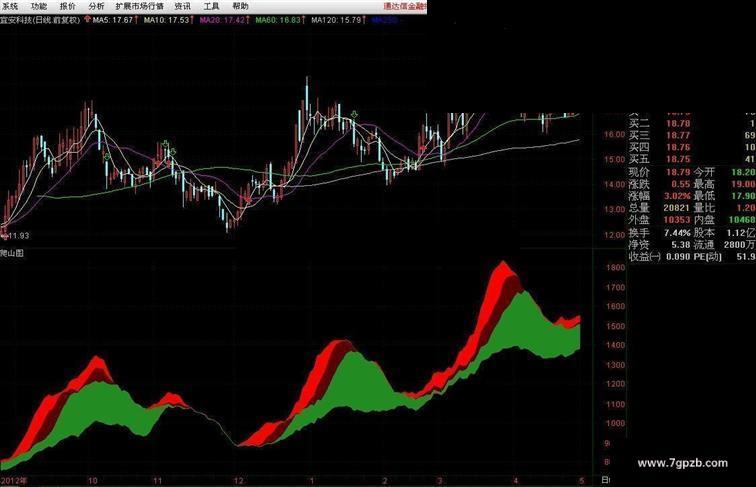Screen dimensions: 756x487
Task: Select the 买三 bid row at 18.77
Action: coord(692,135)
